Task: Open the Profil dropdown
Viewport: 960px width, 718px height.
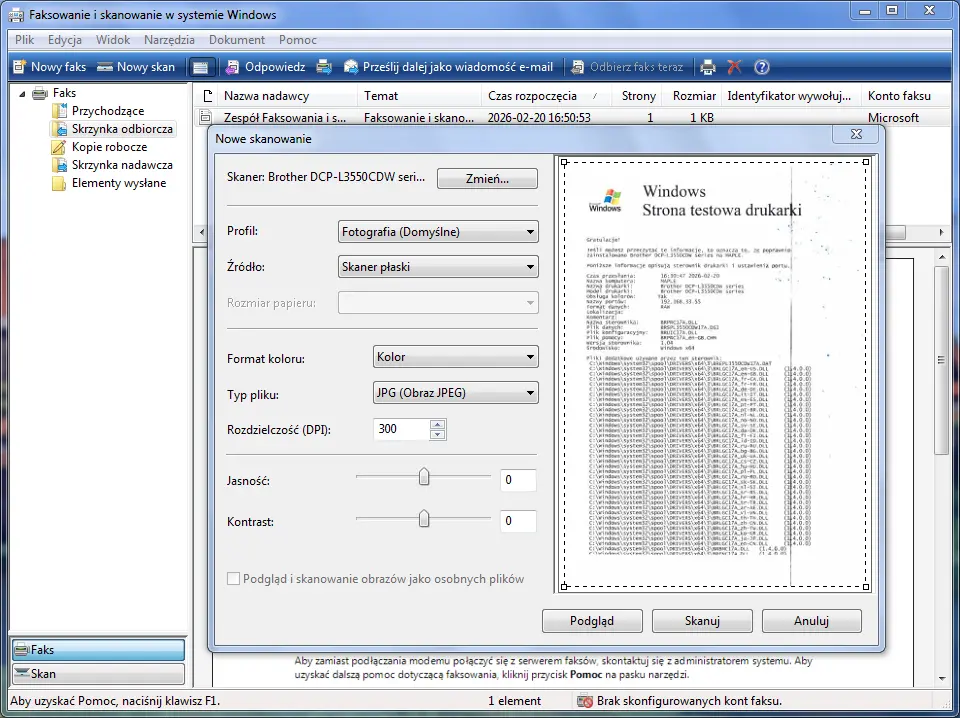Action: [438, 232]
